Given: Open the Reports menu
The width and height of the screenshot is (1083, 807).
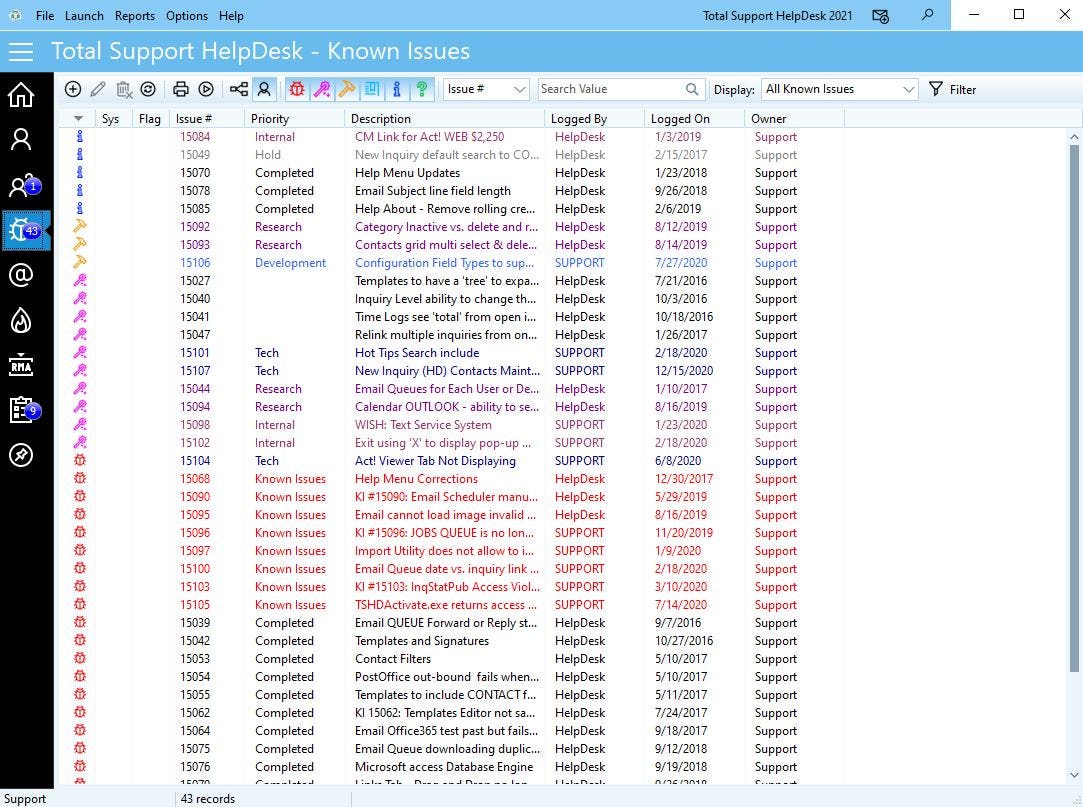Looking at the screenshot, I should [x=134, y=15].
